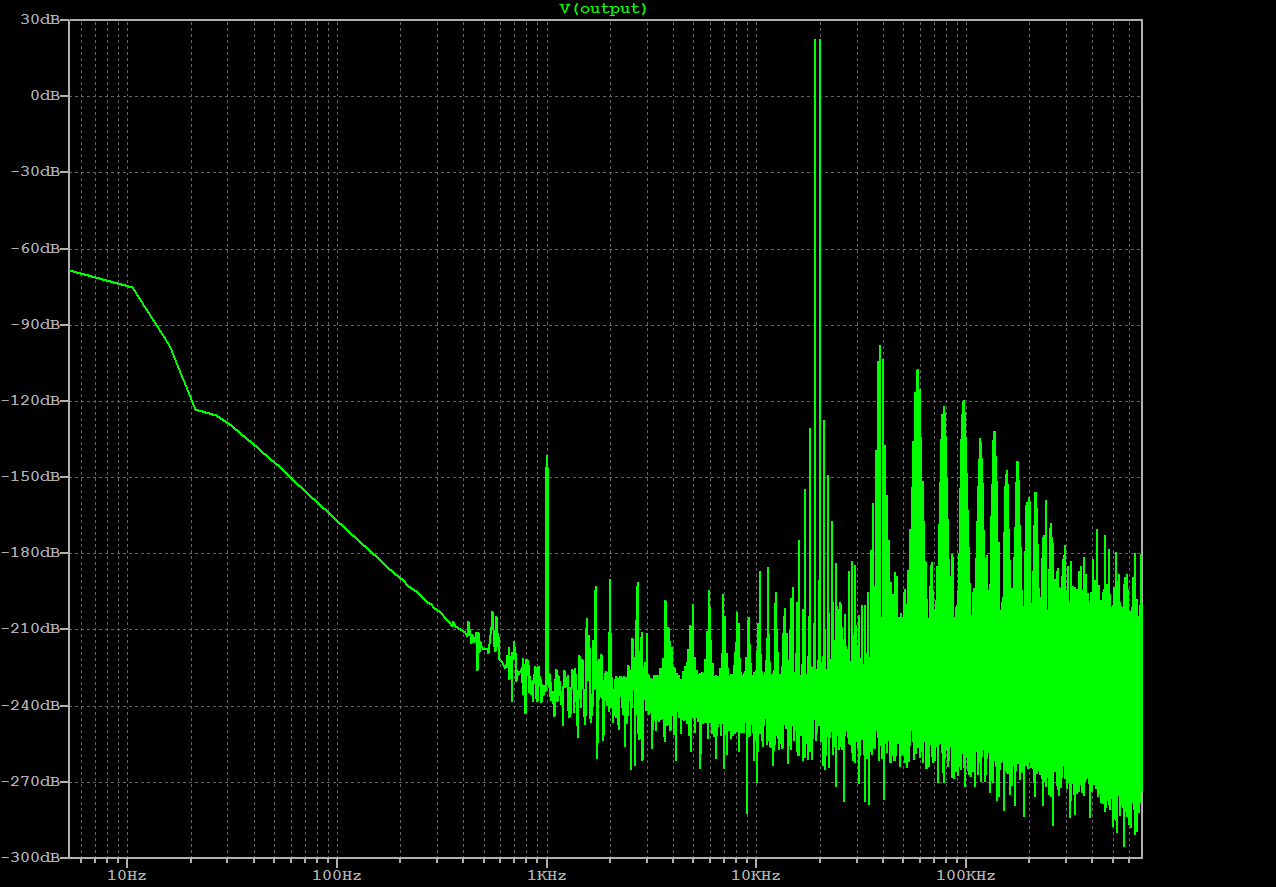Click the 1KHz frequency label
The height and width of the screenshot is (887, 1276).
(x=546, y=875)
